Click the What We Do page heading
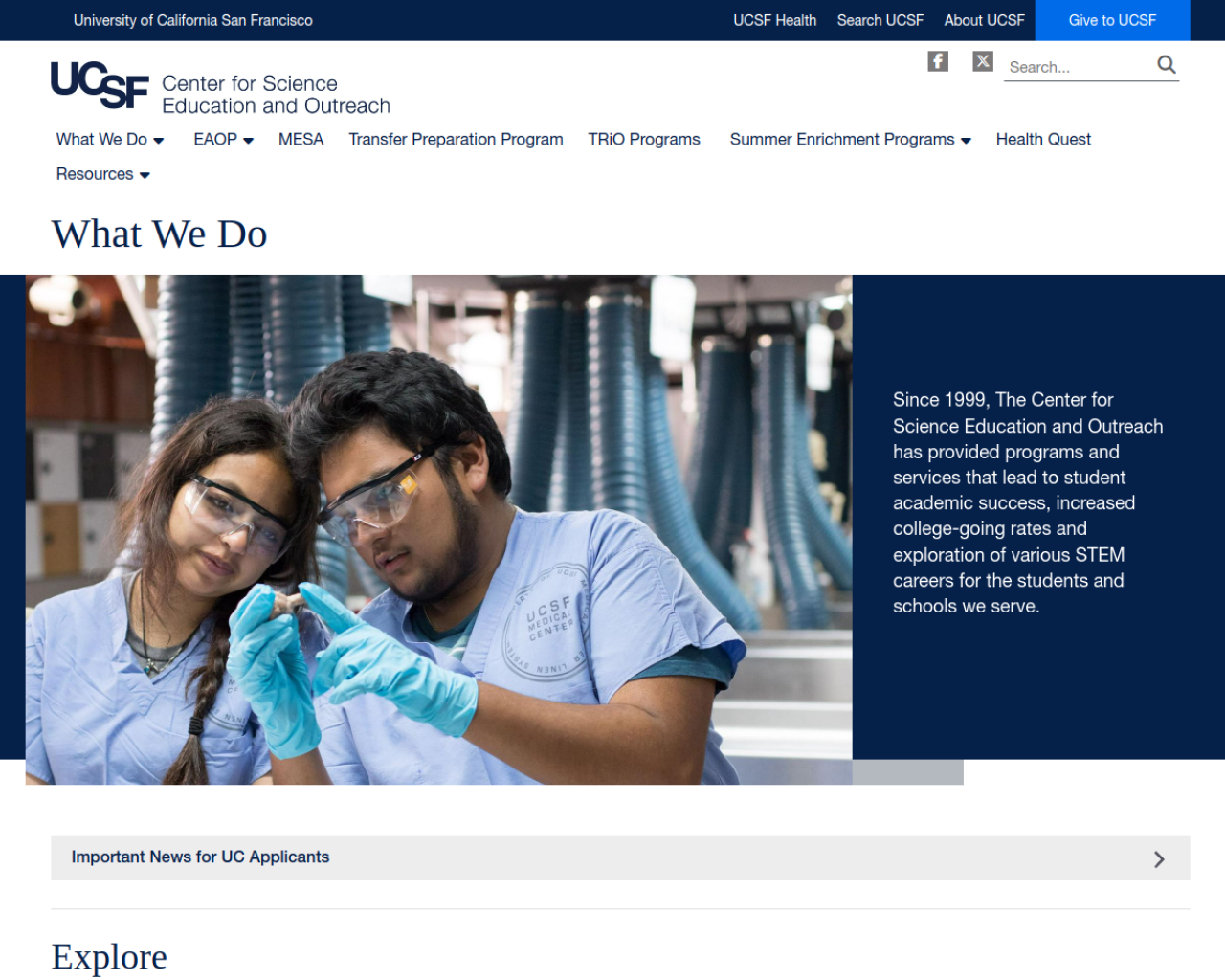Screen dimensions: 1225x980 click(160, 234)
